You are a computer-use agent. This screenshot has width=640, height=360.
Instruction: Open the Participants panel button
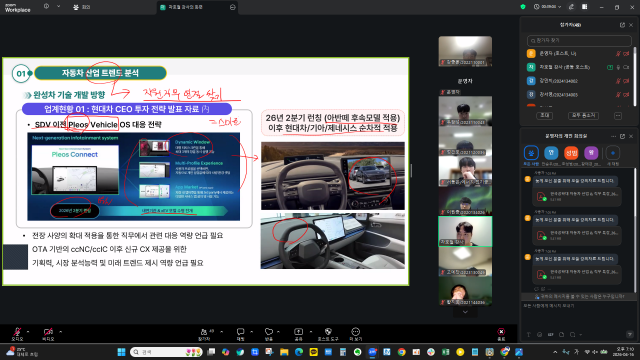point(206,333)
